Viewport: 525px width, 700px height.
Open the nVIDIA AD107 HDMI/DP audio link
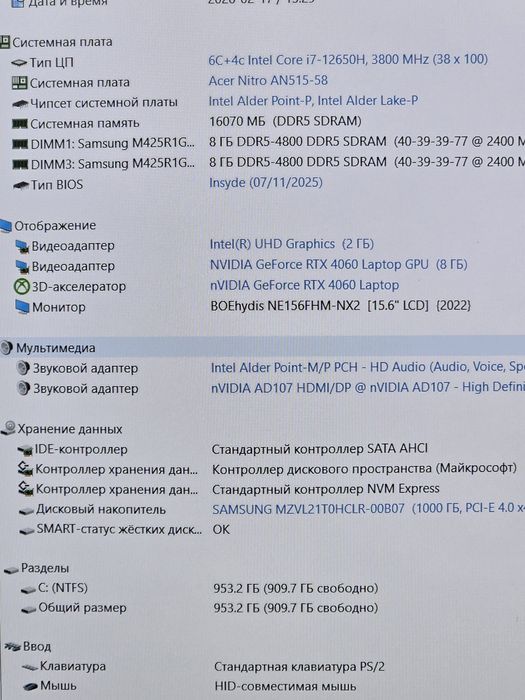pyautogui.click(x=368, y=388)
